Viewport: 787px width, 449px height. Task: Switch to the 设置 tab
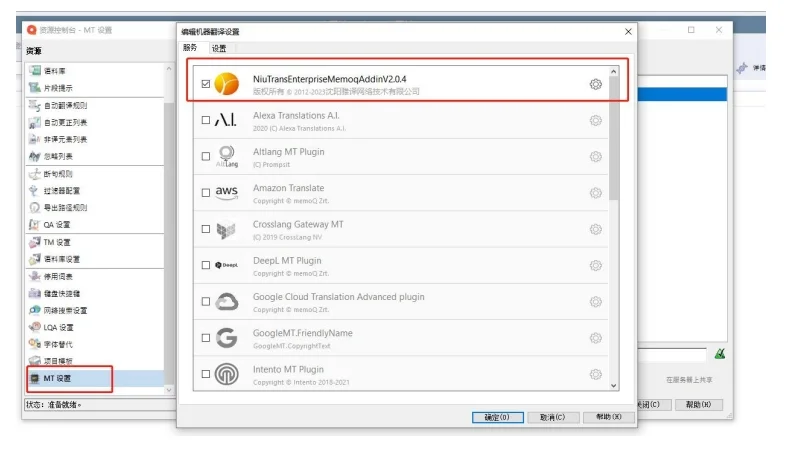219,48
